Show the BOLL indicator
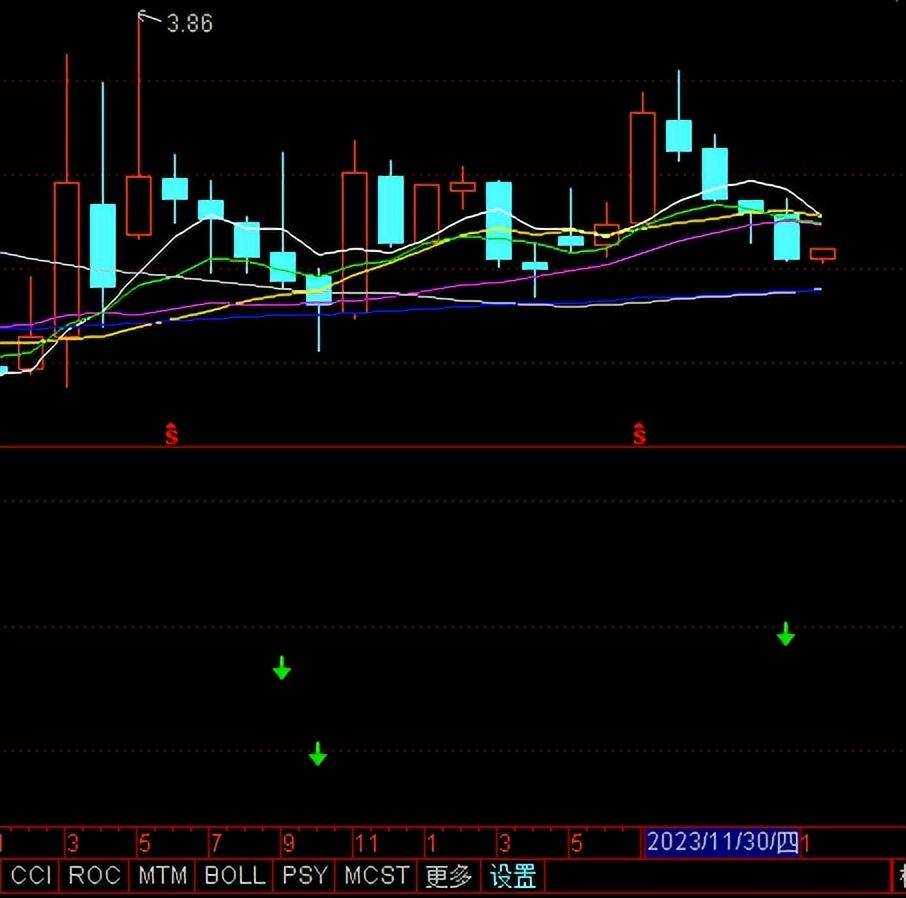 (235, 875)
